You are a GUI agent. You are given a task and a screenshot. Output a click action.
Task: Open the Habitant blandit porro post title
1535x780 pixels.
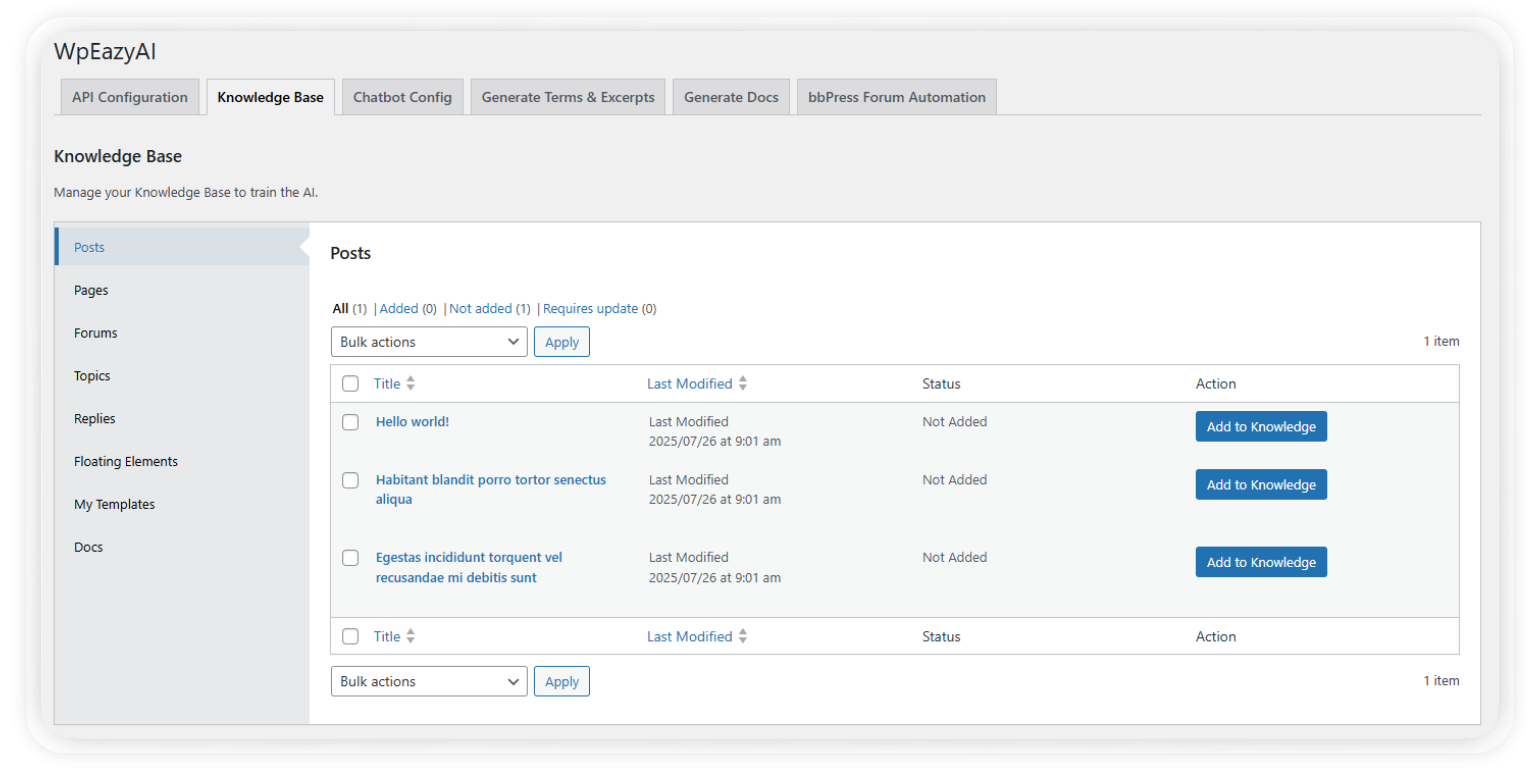(490, 480)
